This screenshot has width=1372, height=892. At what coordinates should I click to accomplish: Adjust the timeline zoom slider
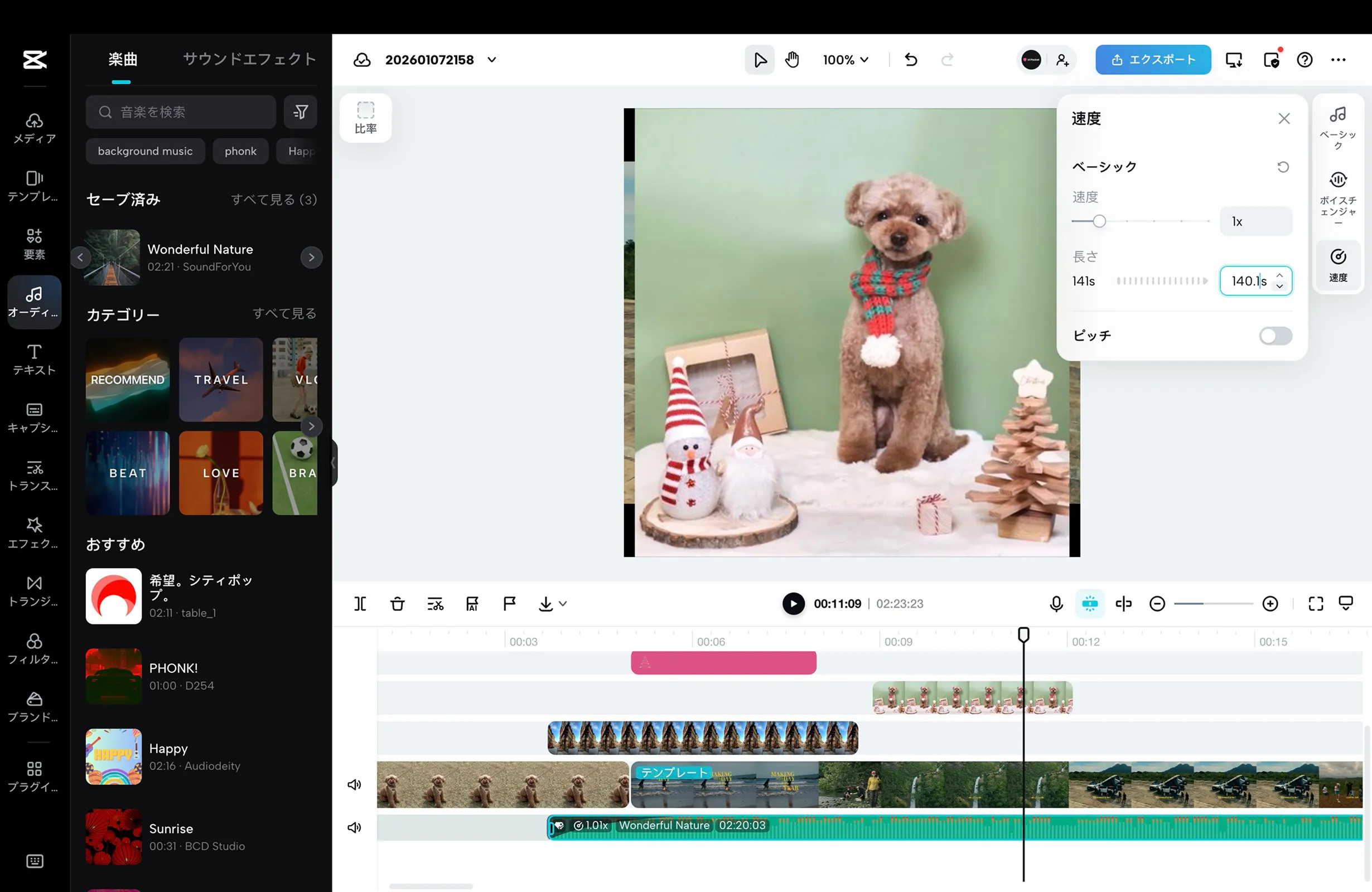(x=1213, y=603)
